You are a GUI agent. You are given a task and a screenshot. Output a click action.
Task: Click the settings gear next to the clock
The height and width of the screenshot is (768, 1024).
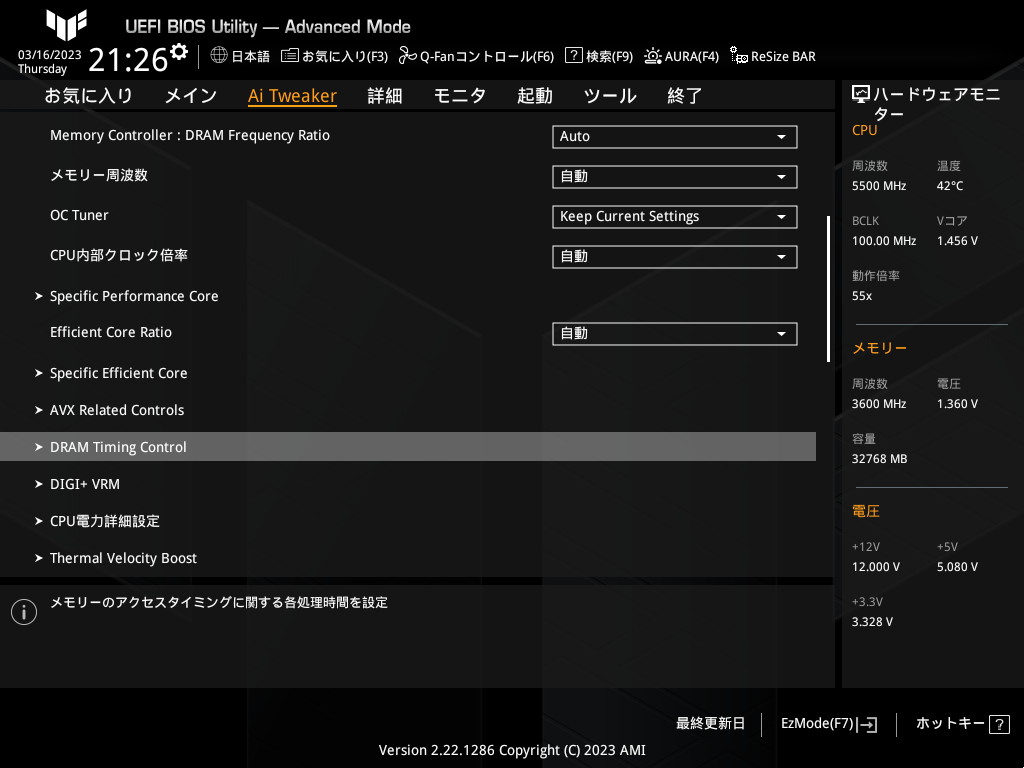[x=179, y=52]
